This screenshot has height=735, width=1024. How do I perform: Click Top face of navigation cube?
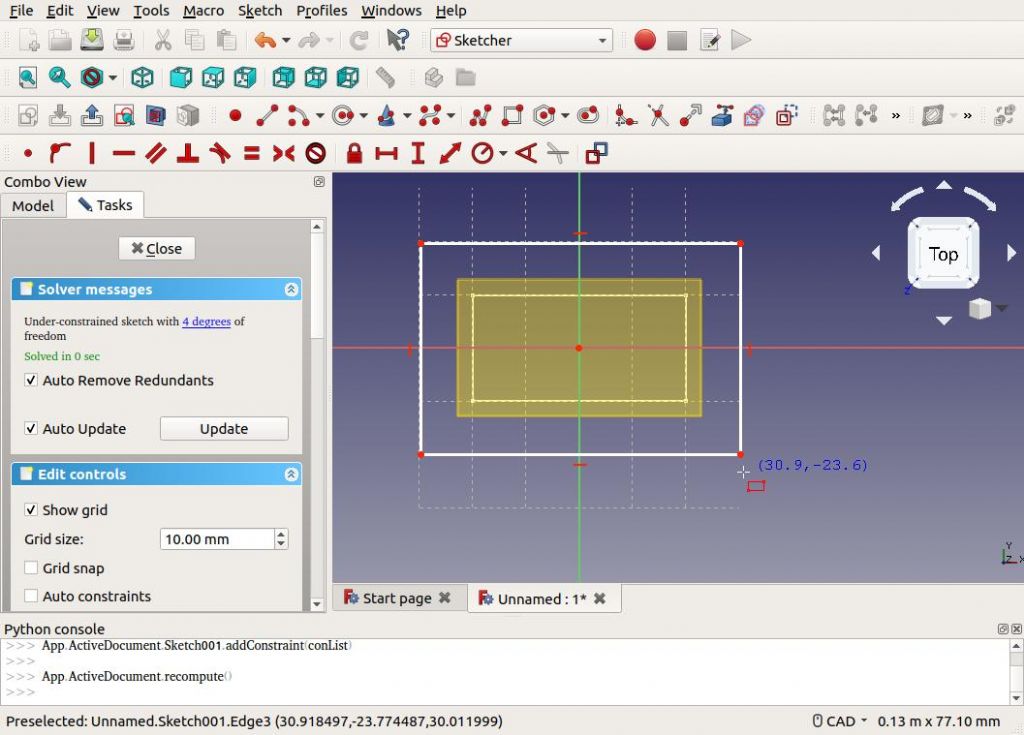tap(943, 254)
